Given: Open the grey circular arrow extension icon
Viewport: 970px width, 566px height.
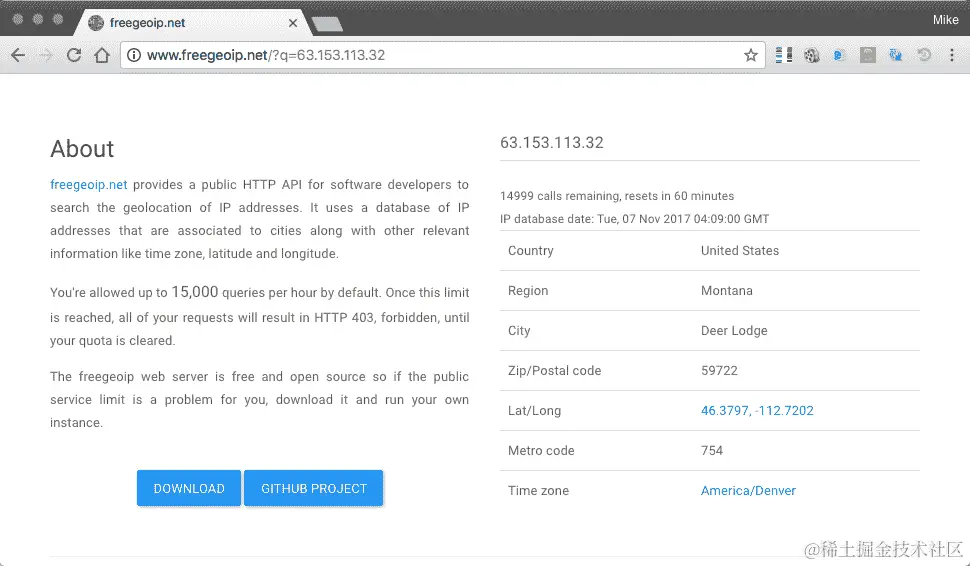Looking at the screenshot, I should click(x=924, y=55).
